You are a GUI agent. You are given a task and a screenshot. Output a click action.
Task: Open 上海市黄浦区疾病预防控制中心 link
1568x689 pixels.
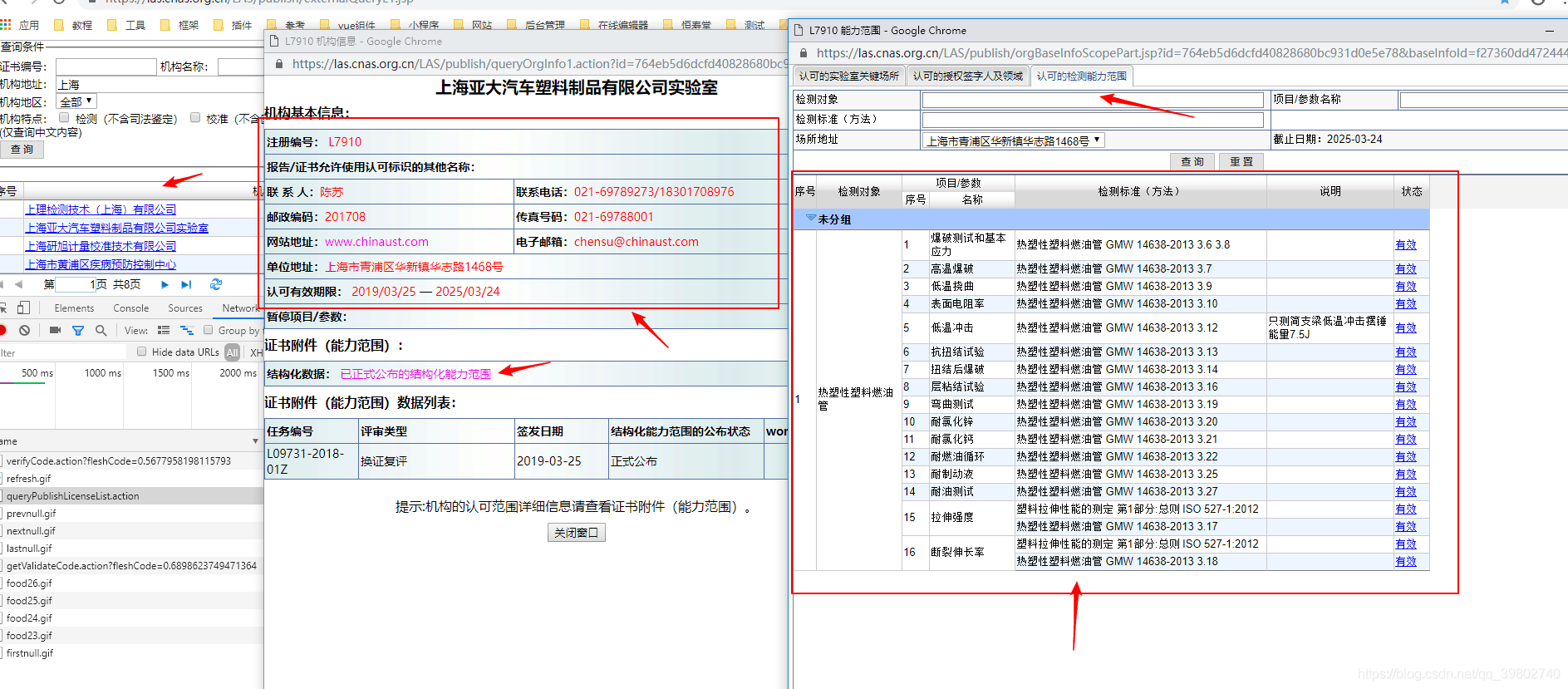coord(101,264)
